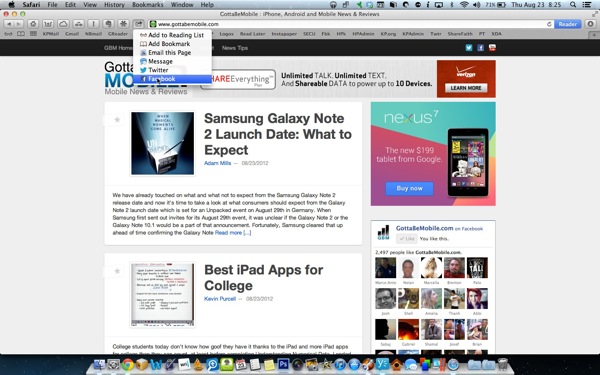This screenshot has height=375, width=600.
Task: Follow the Read more link of Galaxy Note article
Action: [233, 233]
